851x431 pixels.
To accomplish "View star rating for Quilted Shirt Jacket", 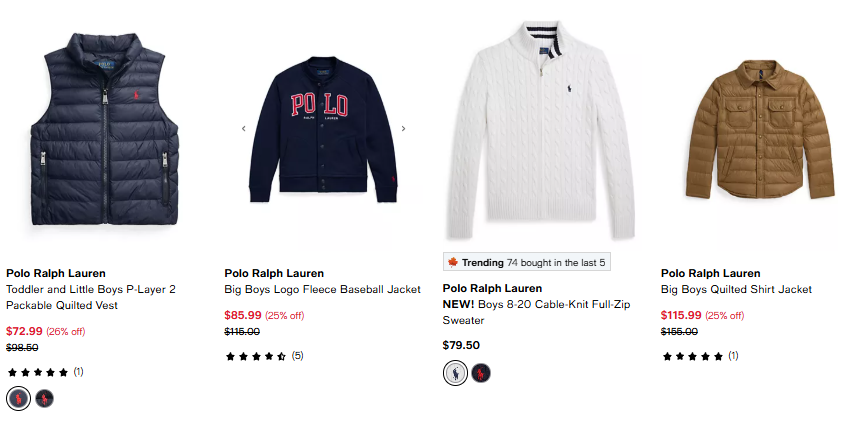I will click(700, 356).
